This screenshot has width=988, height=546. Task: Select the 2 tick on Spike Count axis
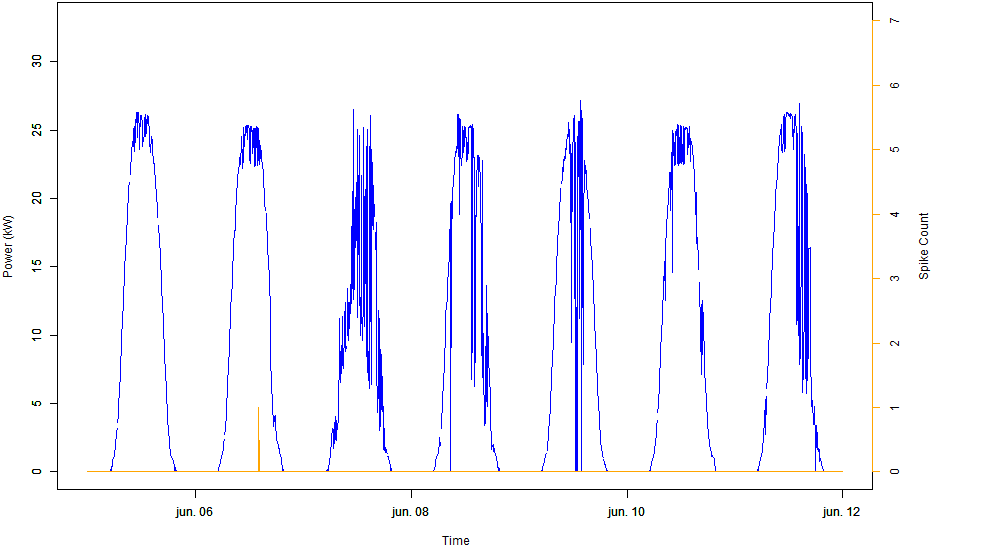[895, 343]
